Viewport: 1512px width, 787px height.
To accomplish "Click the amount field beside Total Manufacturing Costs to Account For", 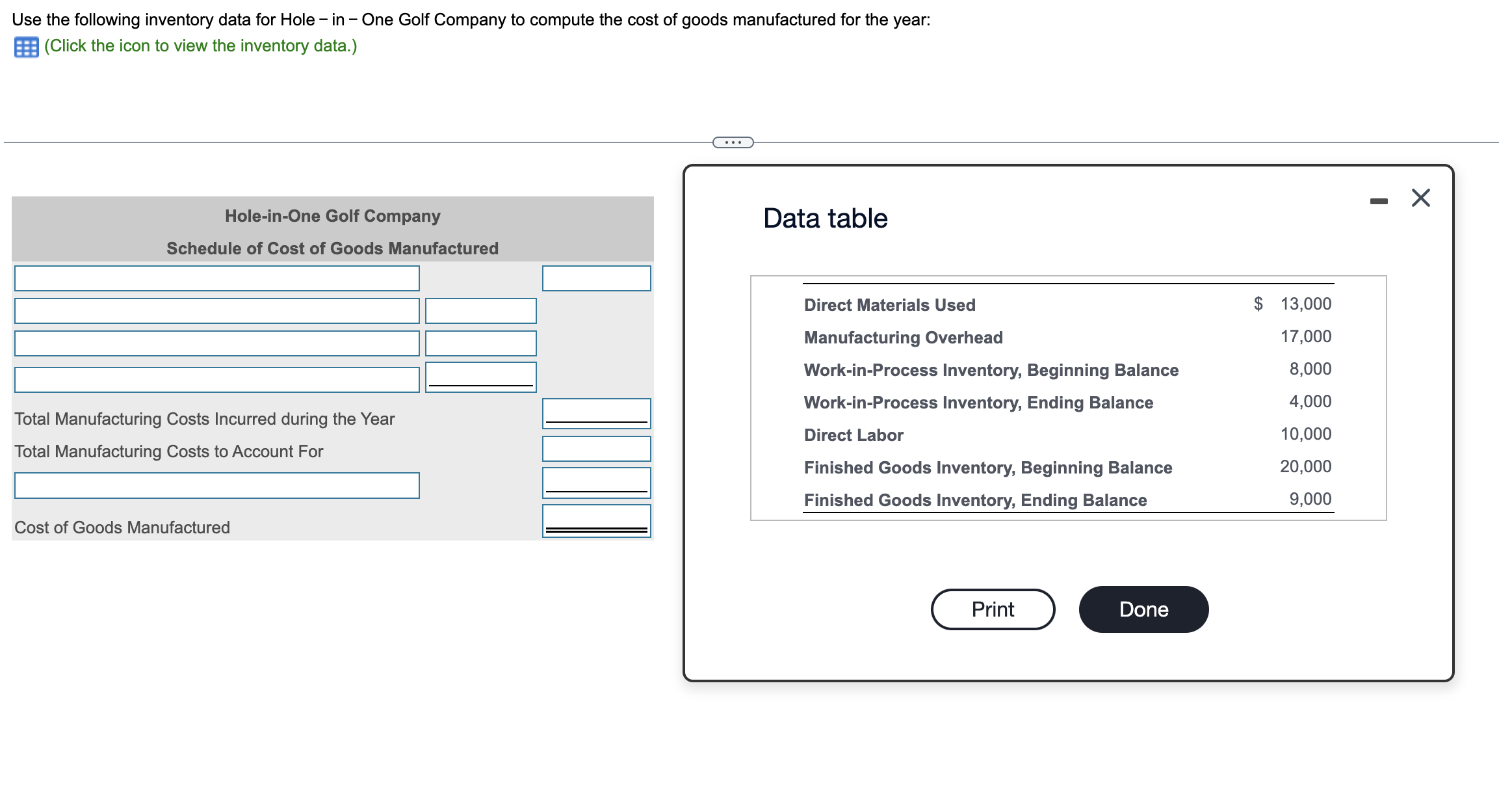I will coord(595,448).
